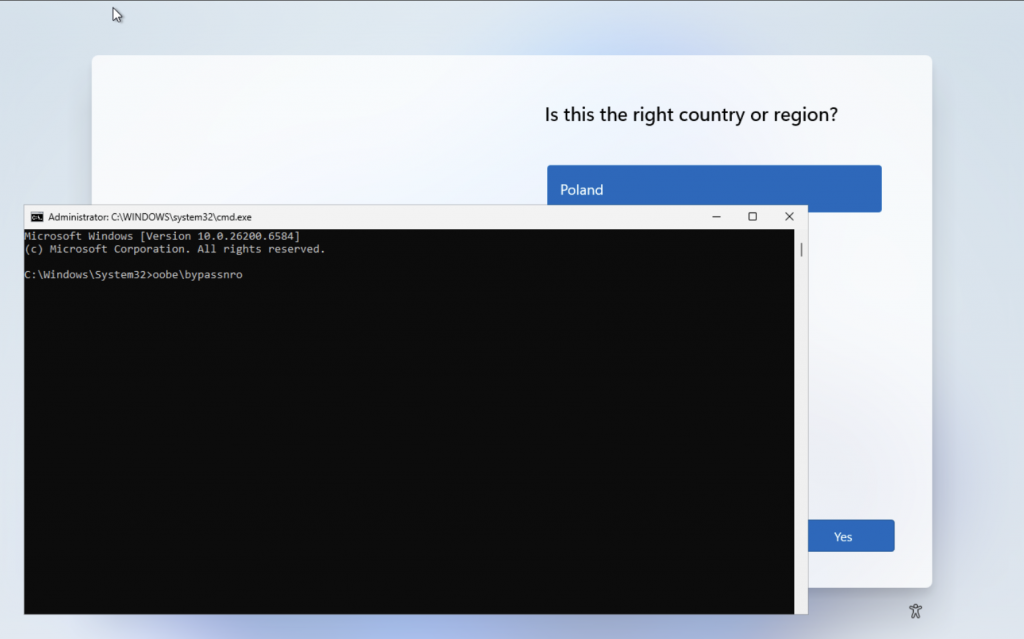Click the 'Is this the right country or region?' heading
This screenshot has height=639, width=1024.
point(690,115)
